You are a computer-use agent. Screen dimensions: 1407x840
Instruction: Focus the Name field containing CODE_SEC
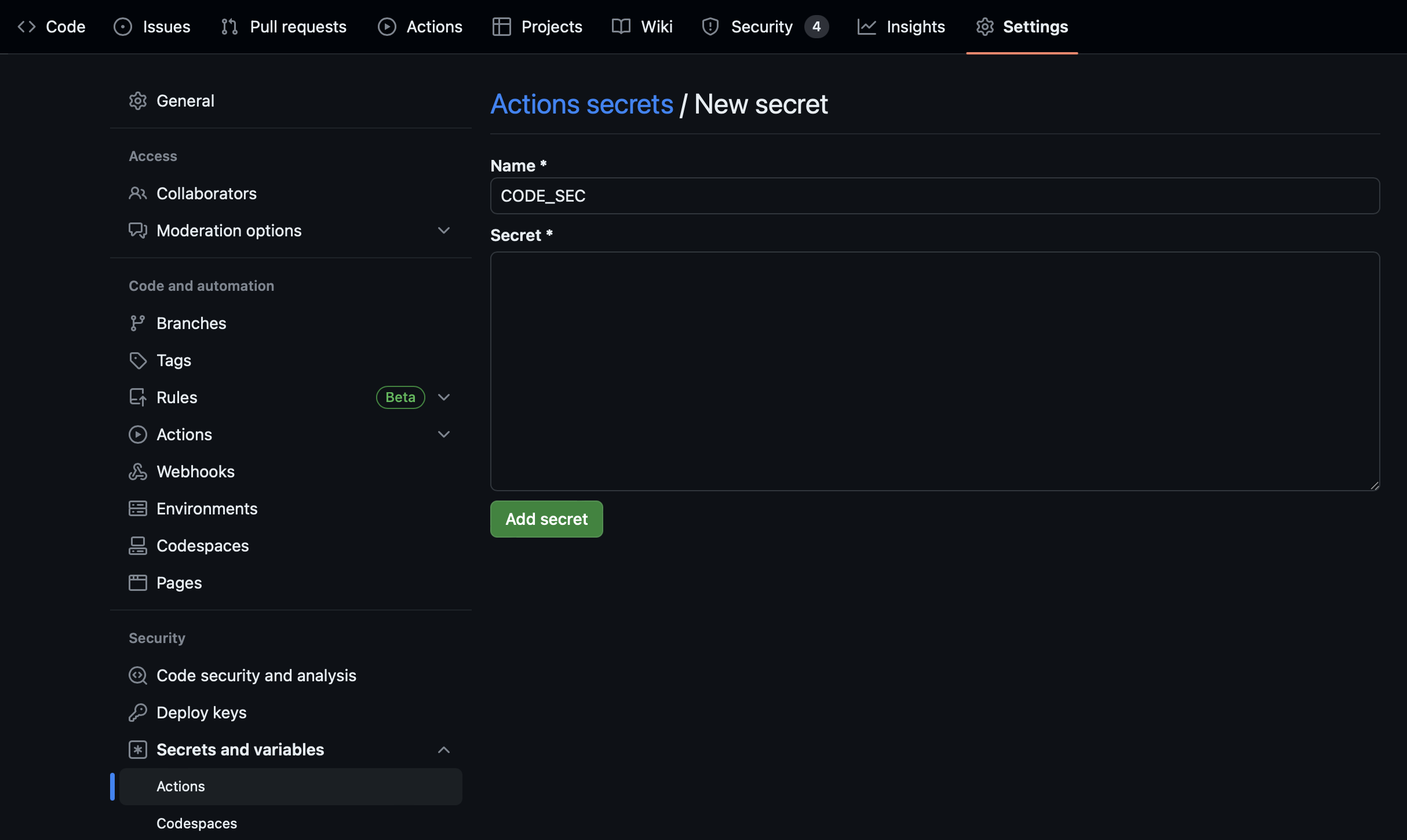[934, 196]
